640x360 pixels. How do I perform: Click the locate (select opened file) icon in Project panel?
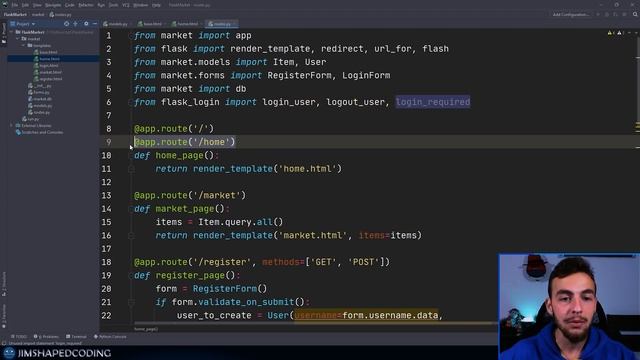click(x=67, y=24)
